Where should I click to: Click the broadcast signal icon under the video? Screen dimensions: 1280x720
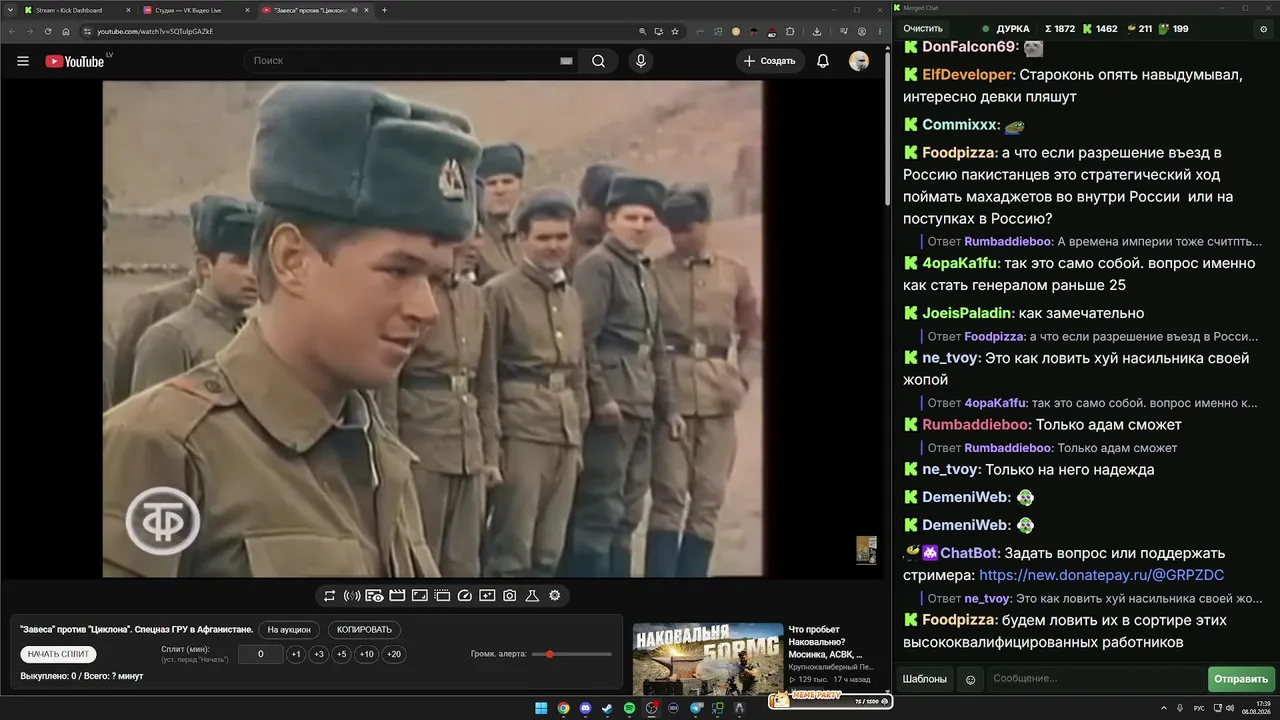352,596
